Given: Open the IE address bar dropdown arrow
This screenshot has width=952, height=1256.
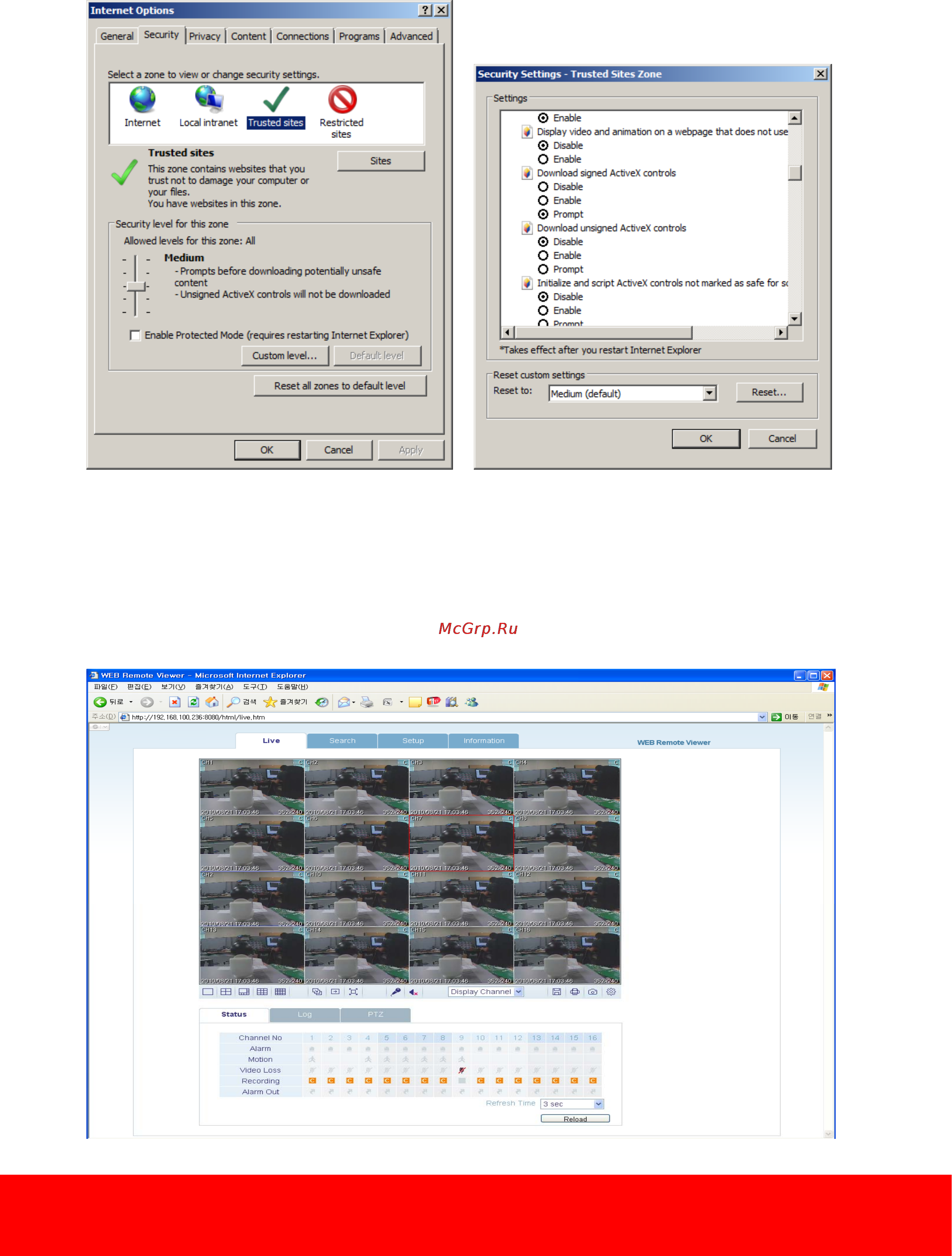Looking at the screenshot, I should coord(762,717).
